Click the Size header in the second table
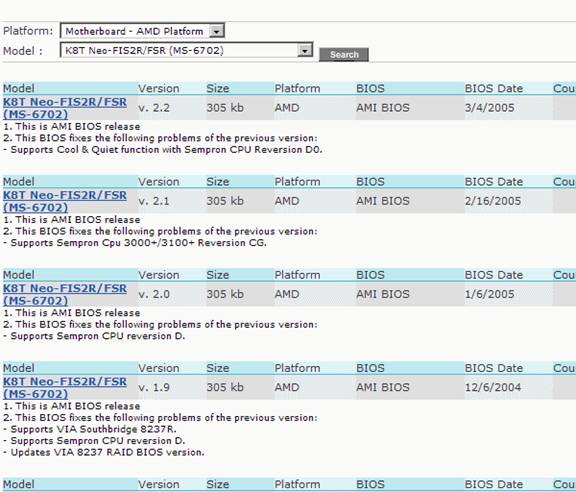Screen dimensions: 576x492 [x=217, y=182]
